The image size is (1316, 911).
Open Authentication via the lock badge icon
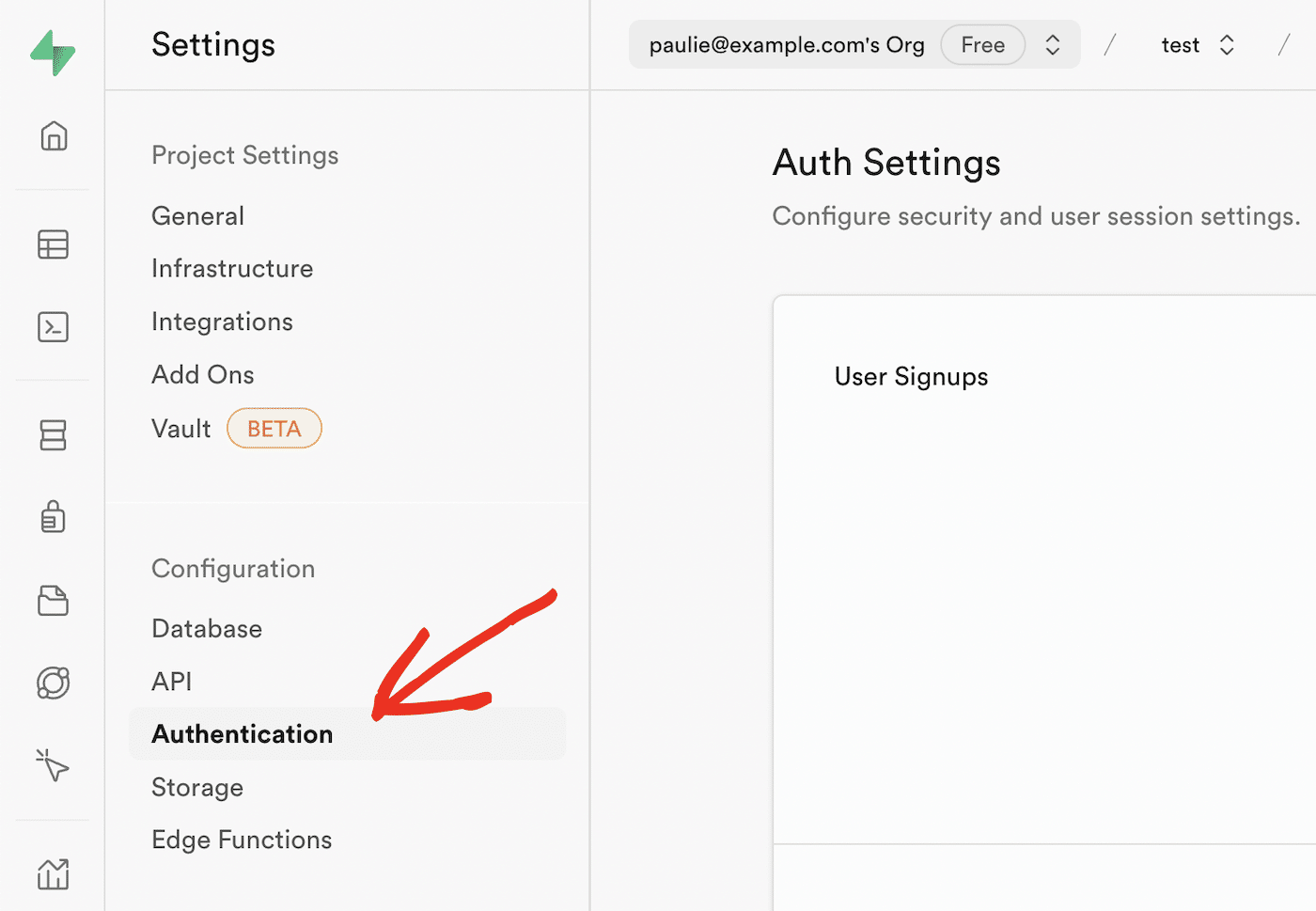(53, 516)
